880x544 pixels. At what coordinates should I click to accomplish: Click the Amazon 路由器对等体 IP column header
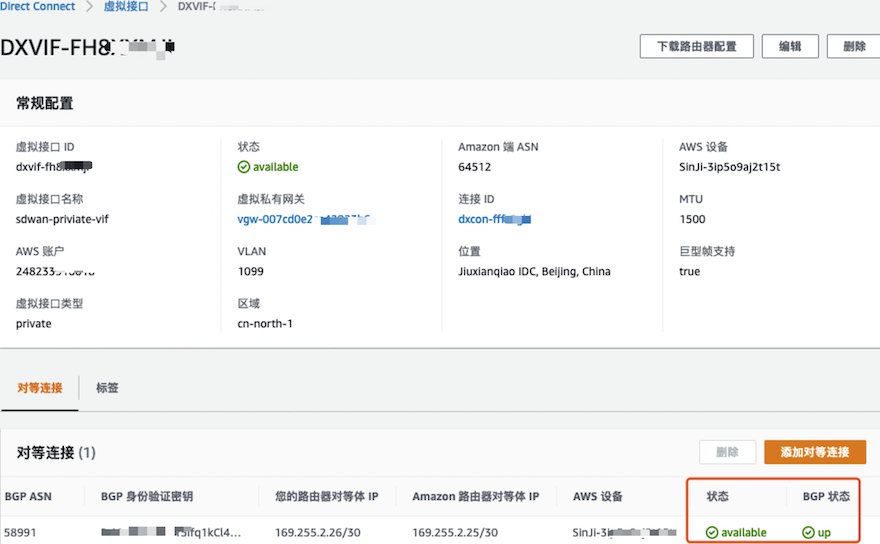pos(476,496)
